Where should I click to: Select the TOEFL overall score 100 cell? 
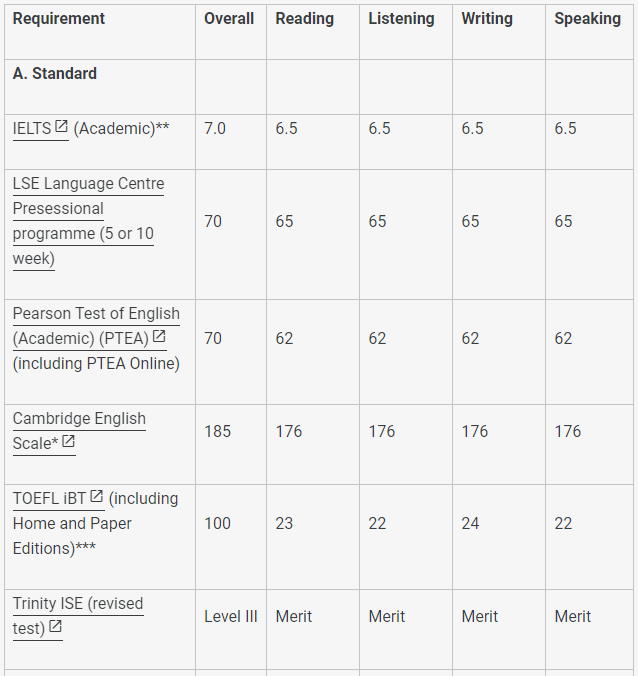[231, 537]
